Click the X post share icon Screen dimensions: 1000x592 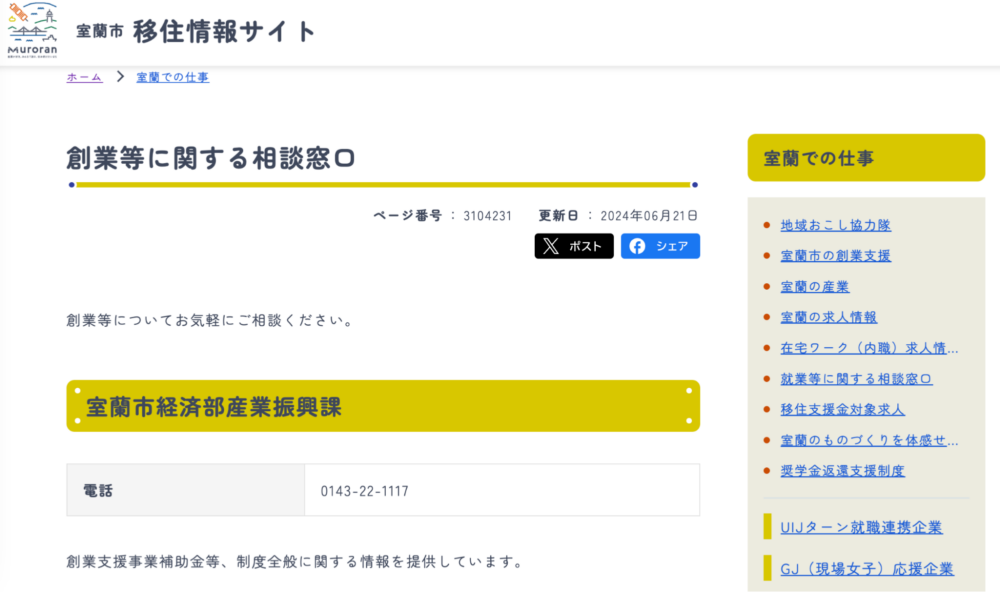[x=551, y=246]
